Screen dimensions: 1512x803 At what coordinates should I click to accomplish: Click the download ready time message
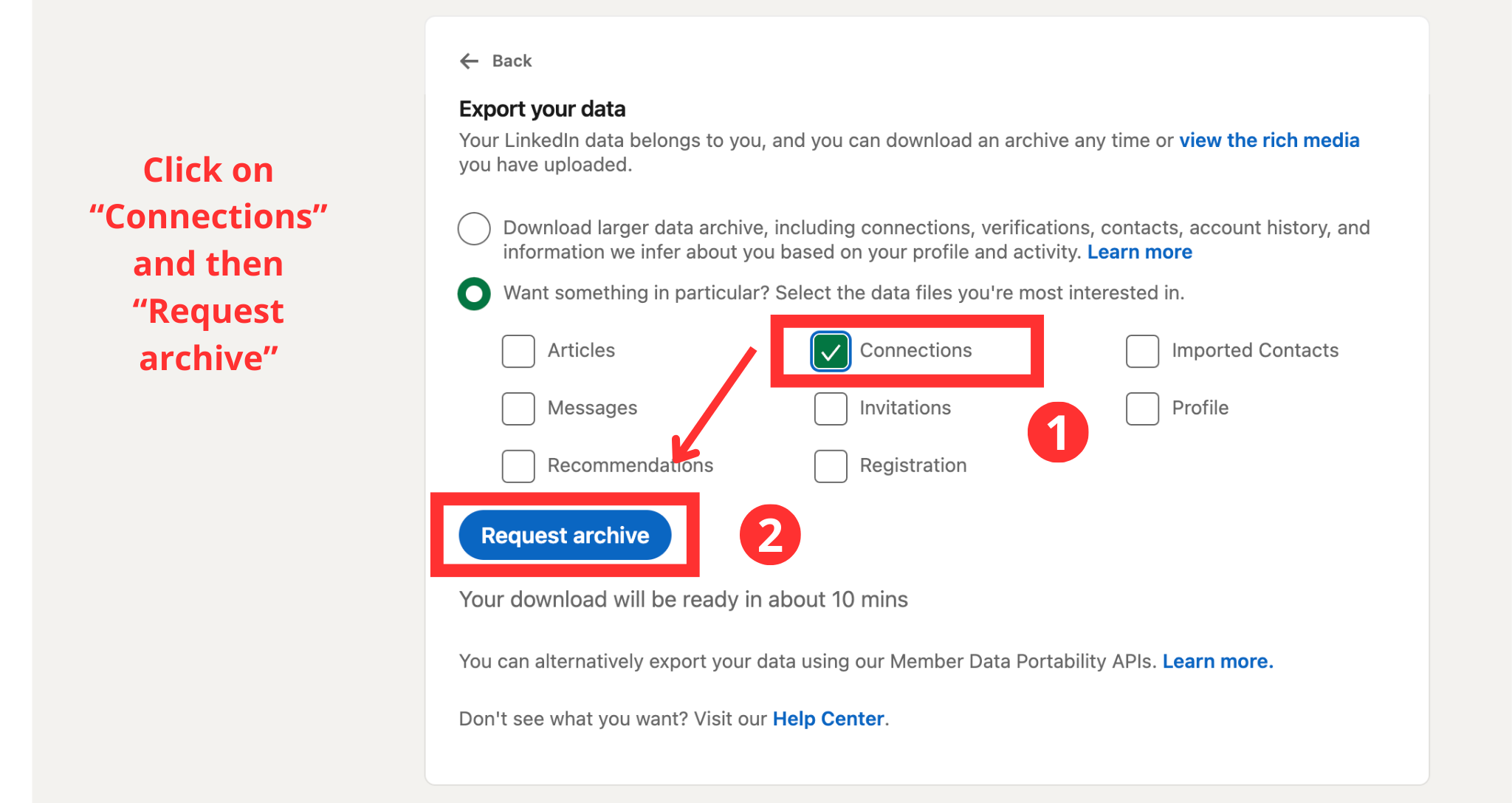(683, 599)
